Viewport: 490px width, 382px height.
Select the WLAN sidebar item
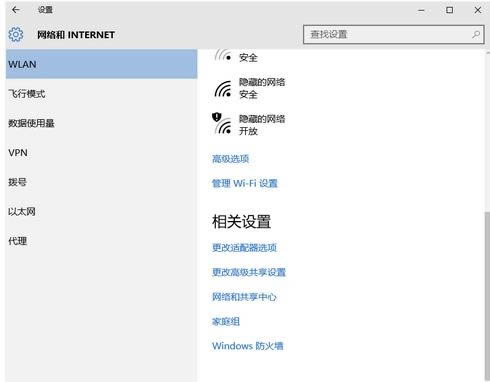click(101, 64)
